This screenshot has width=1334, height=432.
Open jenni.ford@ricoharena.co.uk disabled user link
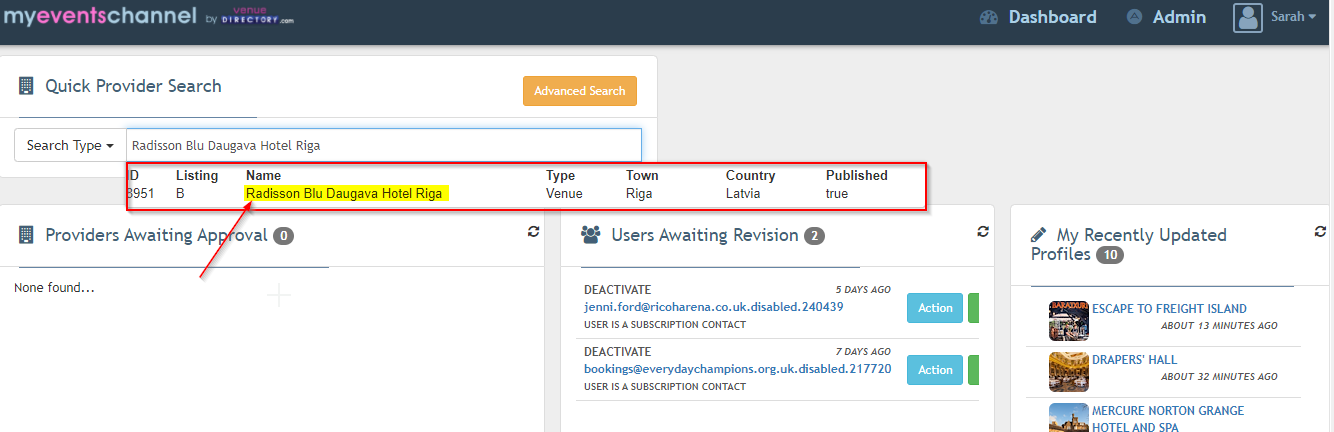click(x=714, y=307)
